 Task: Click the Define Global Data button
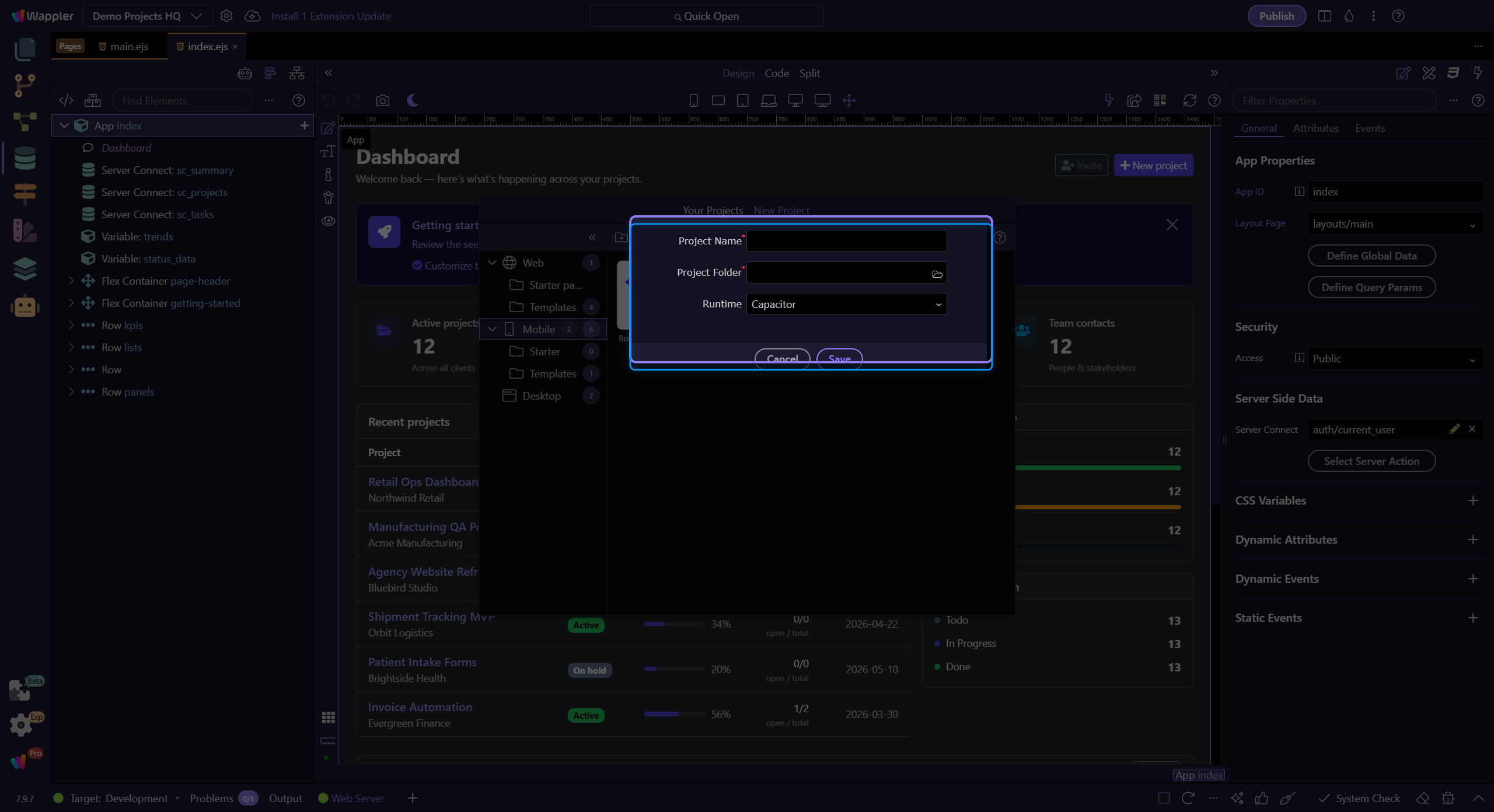tap(1371, 256)
